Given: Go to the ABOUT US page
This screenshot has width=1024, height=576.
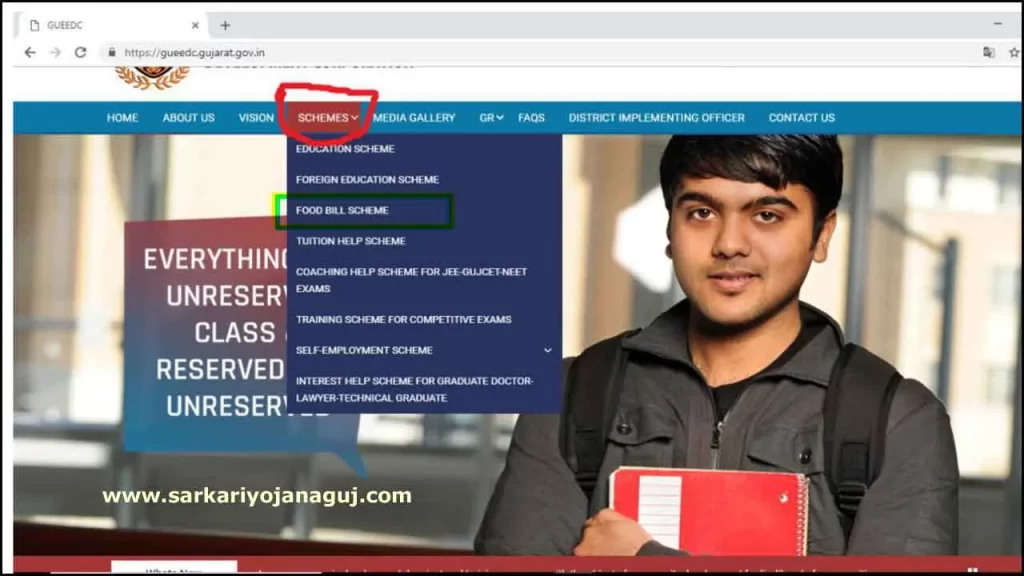Looking at the screenshot, I should coord(188,117).
